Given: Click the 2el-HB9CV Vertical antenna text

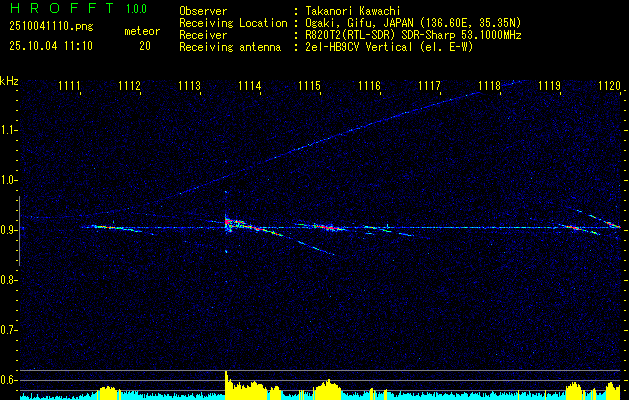Looking at the screenshot, I should click(x=389, y=47).
